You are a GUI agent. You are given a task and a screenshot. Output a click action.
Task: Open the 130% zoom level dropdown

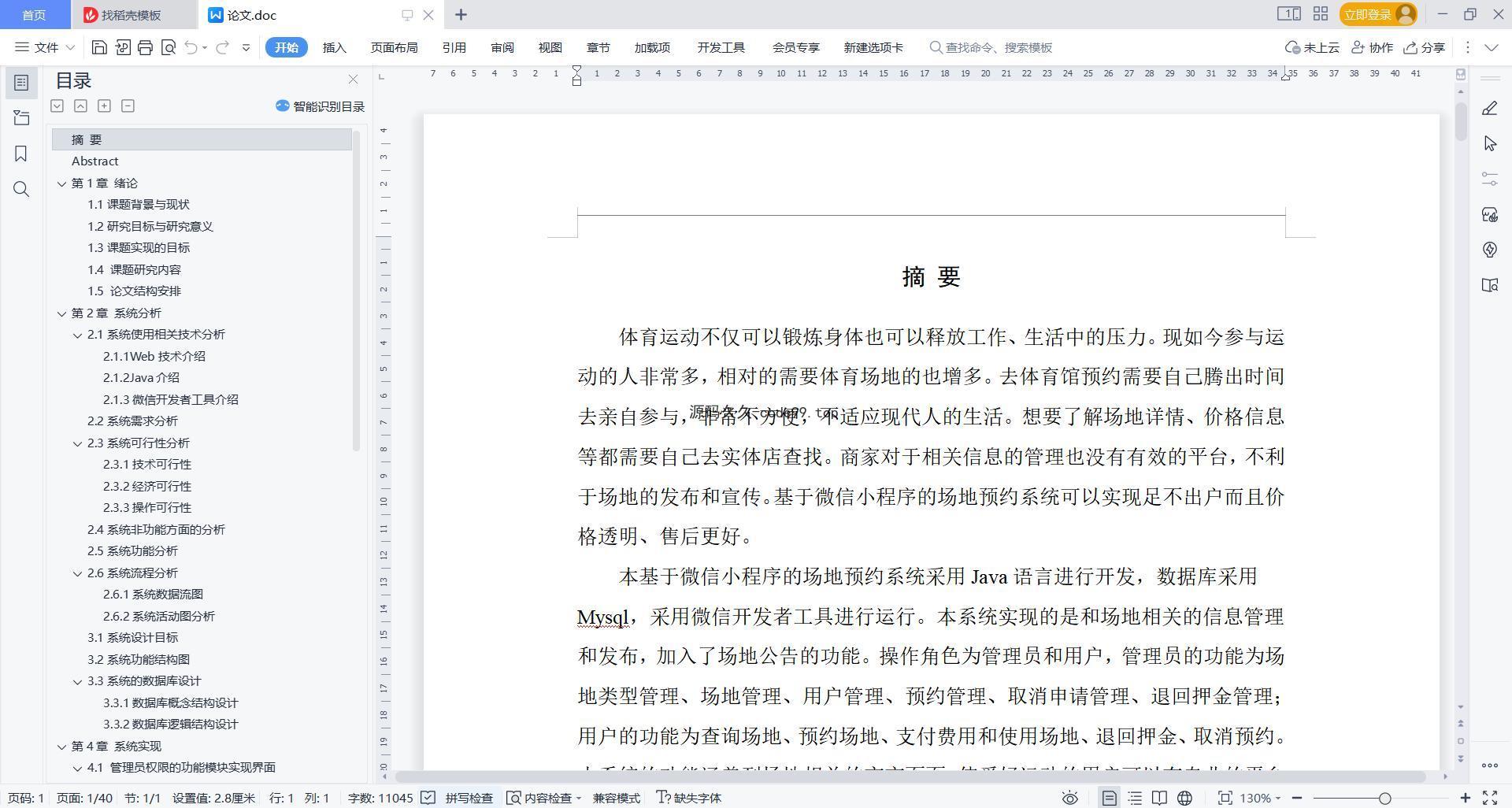[1260, 798]
